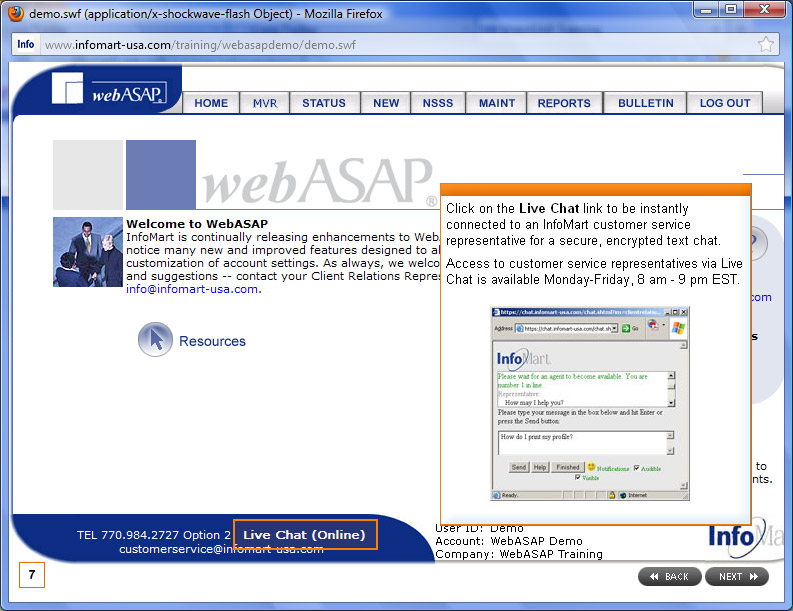Maximize the Firefox window
The height and width of the screenshot is (611, 793).
pyautogui.click(x=731, y=9)
